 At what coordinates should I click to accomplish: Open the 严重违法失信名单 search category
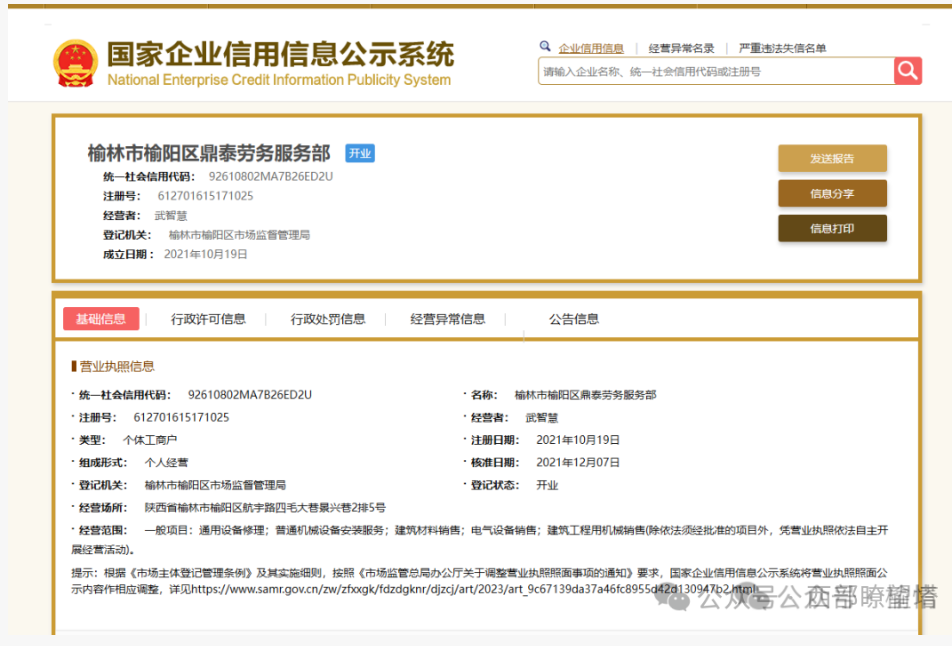[782, 48]
